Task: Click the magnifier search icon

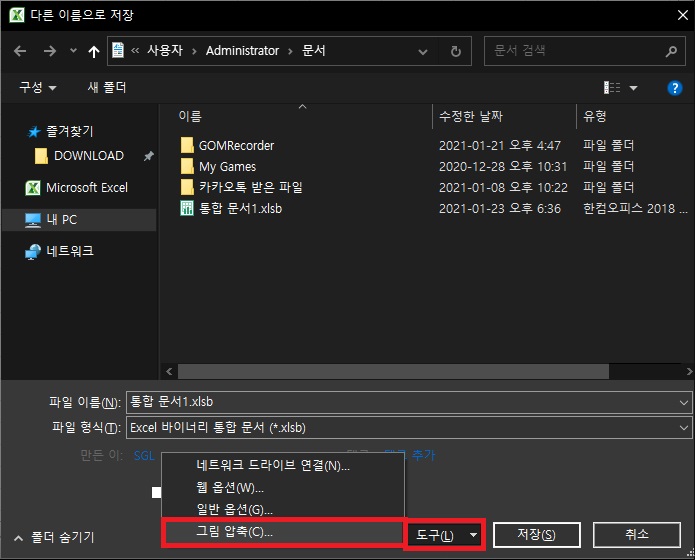Action: [671, 51]
